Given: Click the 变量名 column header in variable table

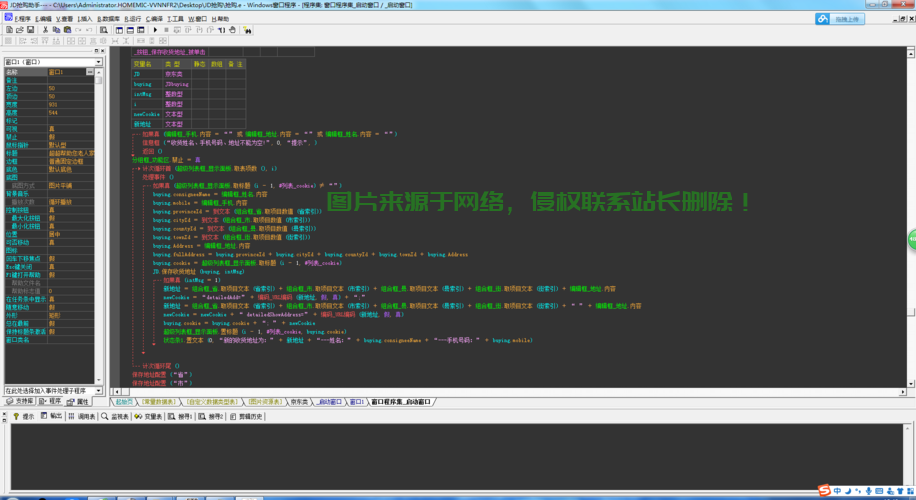Looking at the screenshot, I should click(x=147, y=64).
